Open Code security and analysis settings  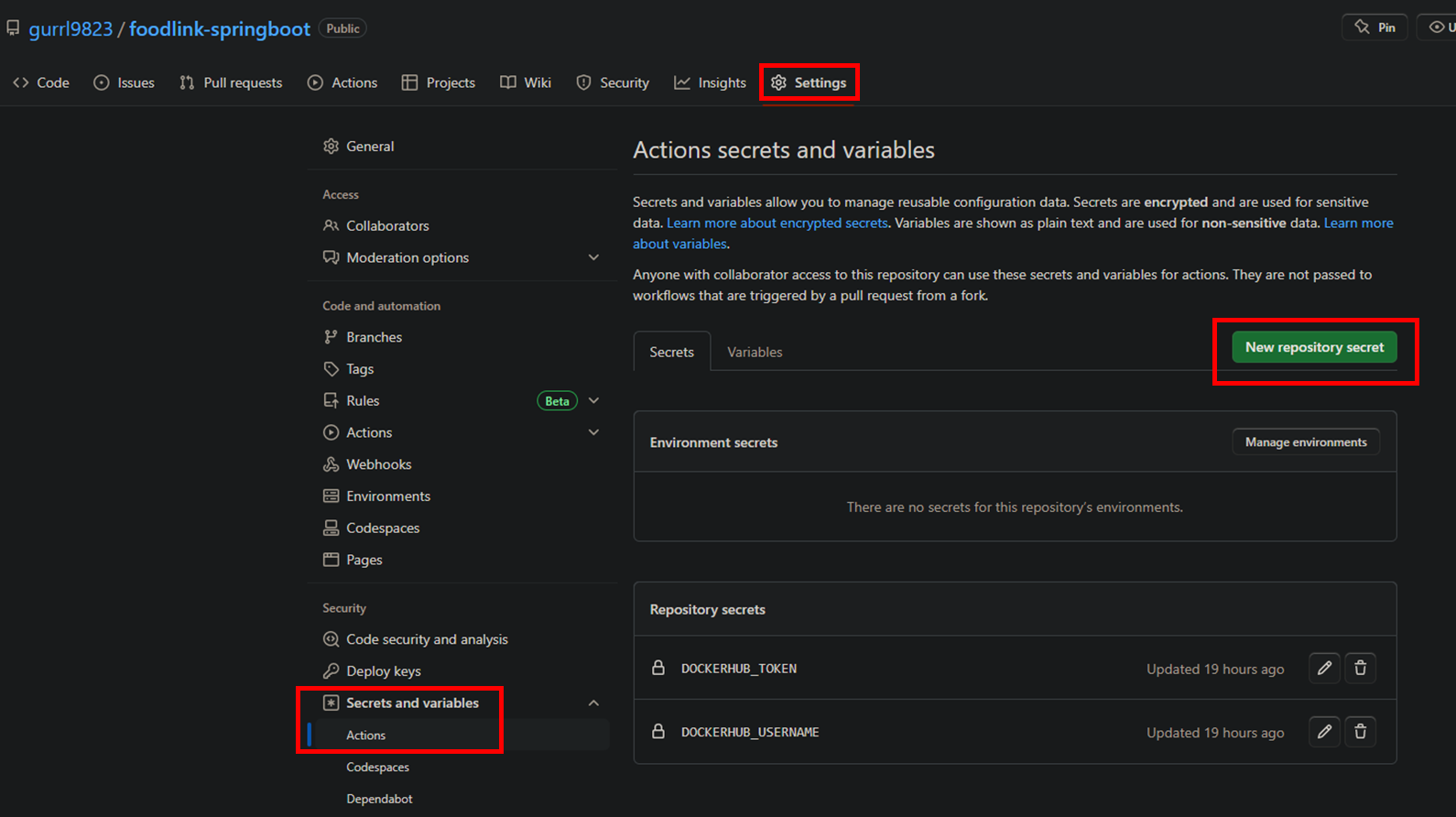coord(427,639)
